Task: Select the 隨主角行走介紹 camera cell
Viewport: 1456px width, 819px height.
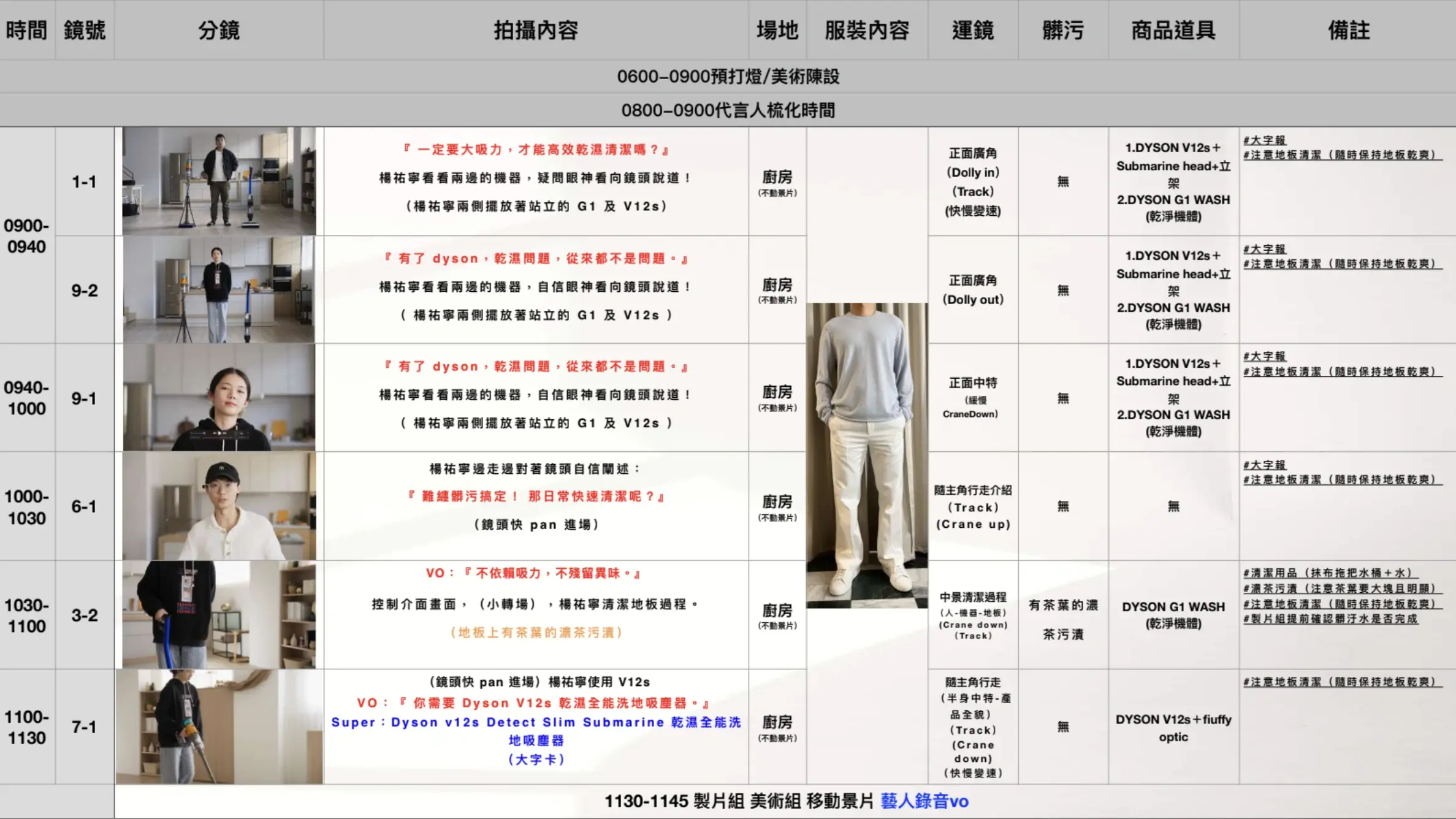Action: tap(973, 506)
